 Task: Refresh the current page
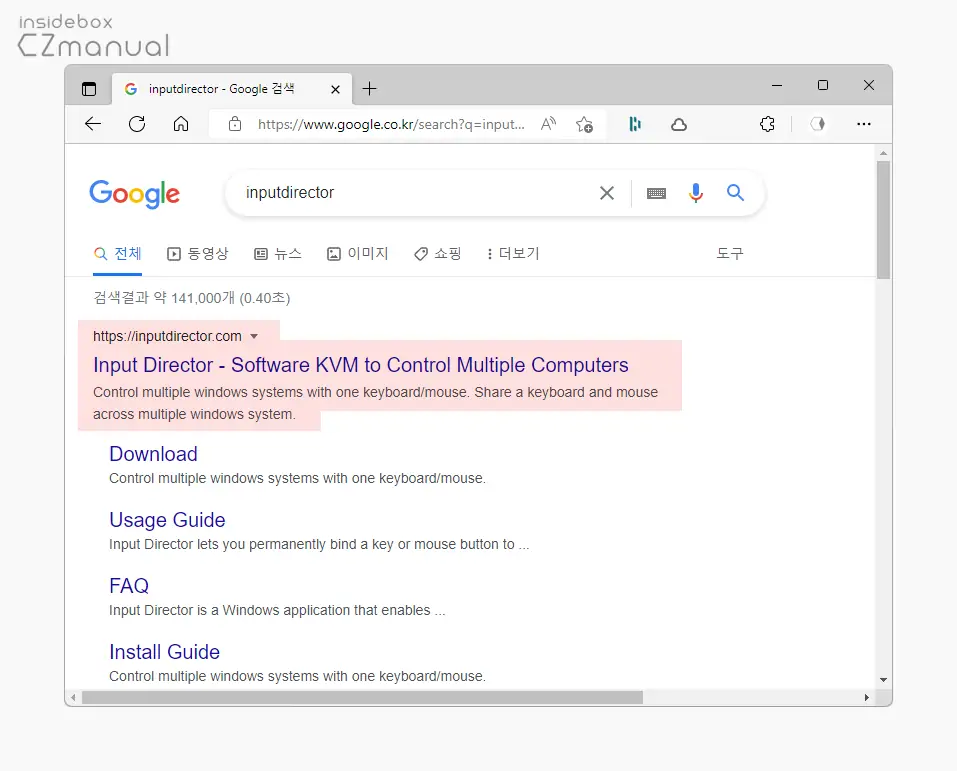coord(137,125)
